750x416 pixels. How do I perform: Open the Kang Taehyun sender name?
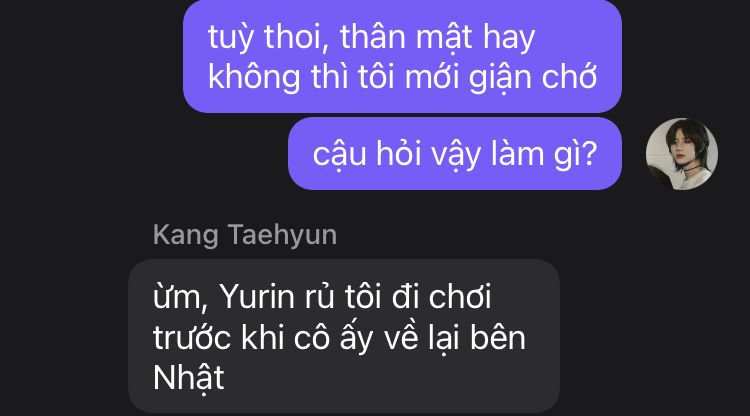coord(245,235)
